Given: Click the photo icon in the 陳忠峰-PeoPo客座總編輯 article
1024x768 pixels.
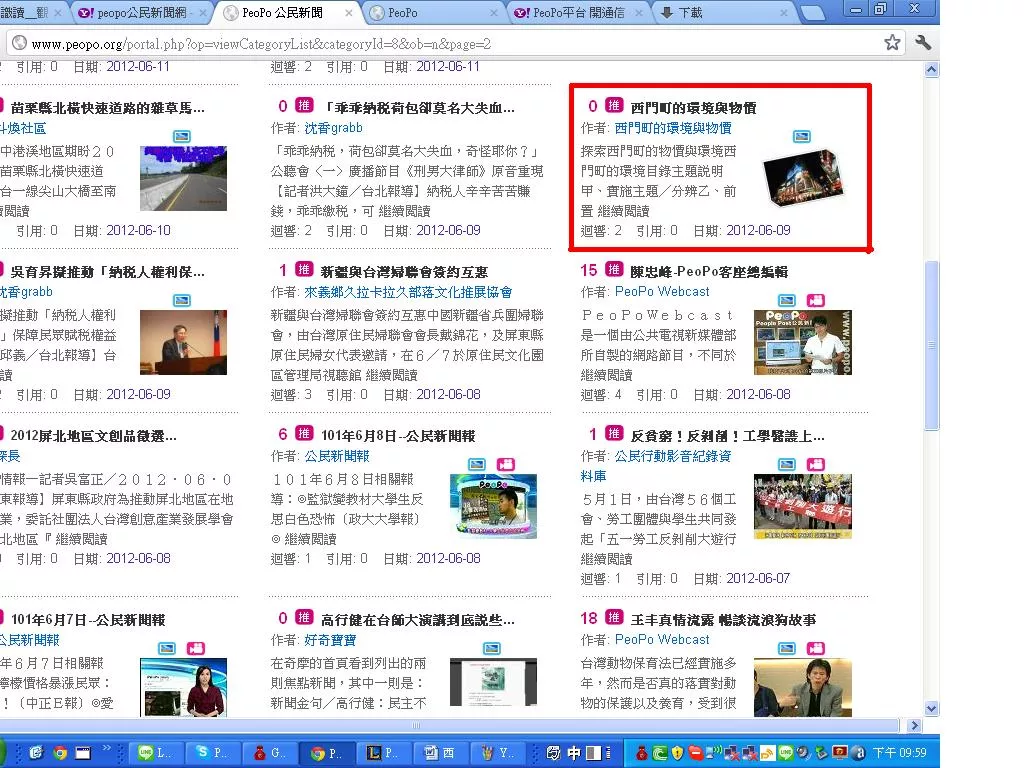Looking at the screenshot, I should [787, 300].
